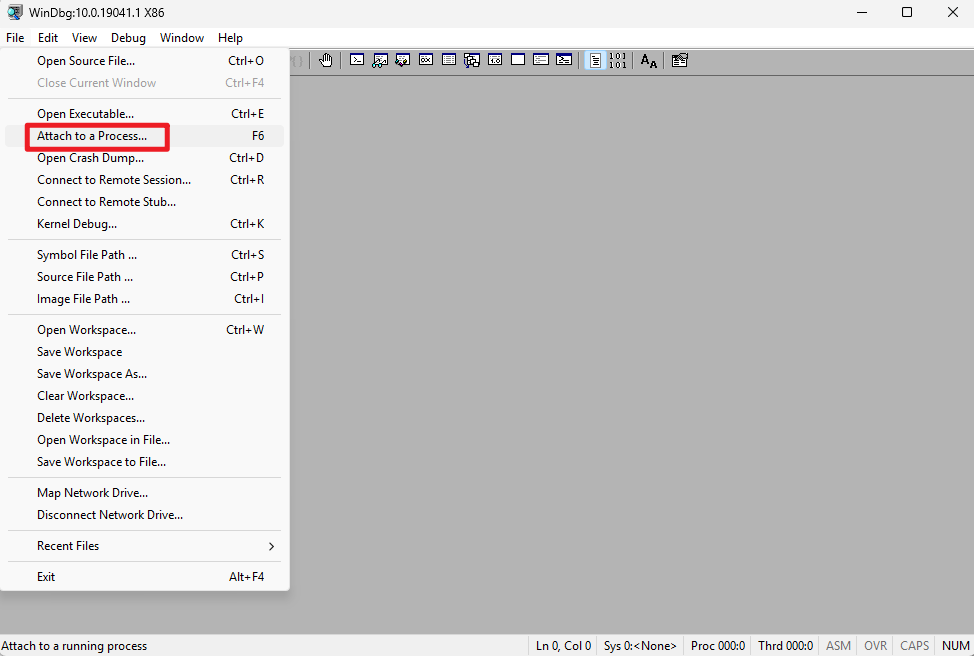The height and width of the screenshot is (656, 974).
Task: Click the OVR indicator in status bar
Action: pyautogui.click(x=875, y=646)
